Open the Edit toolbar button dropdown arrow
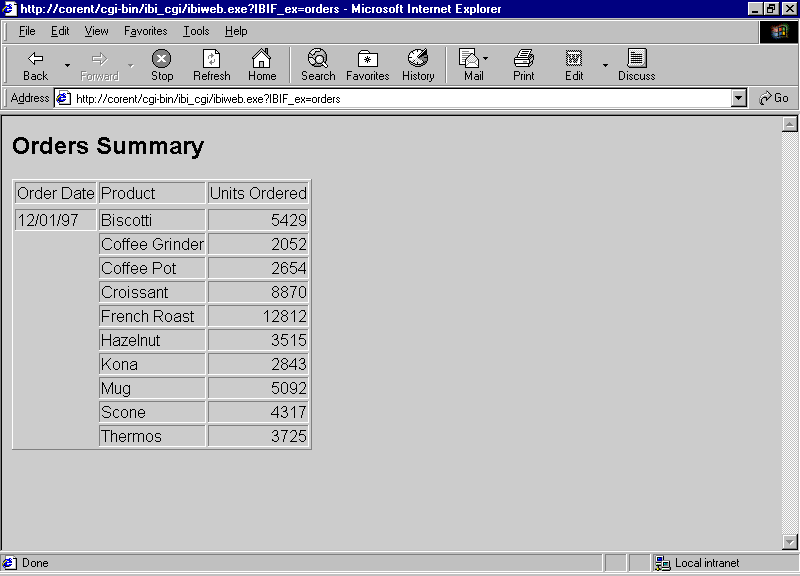Viewport: 800px width, 576px height. 605,65
